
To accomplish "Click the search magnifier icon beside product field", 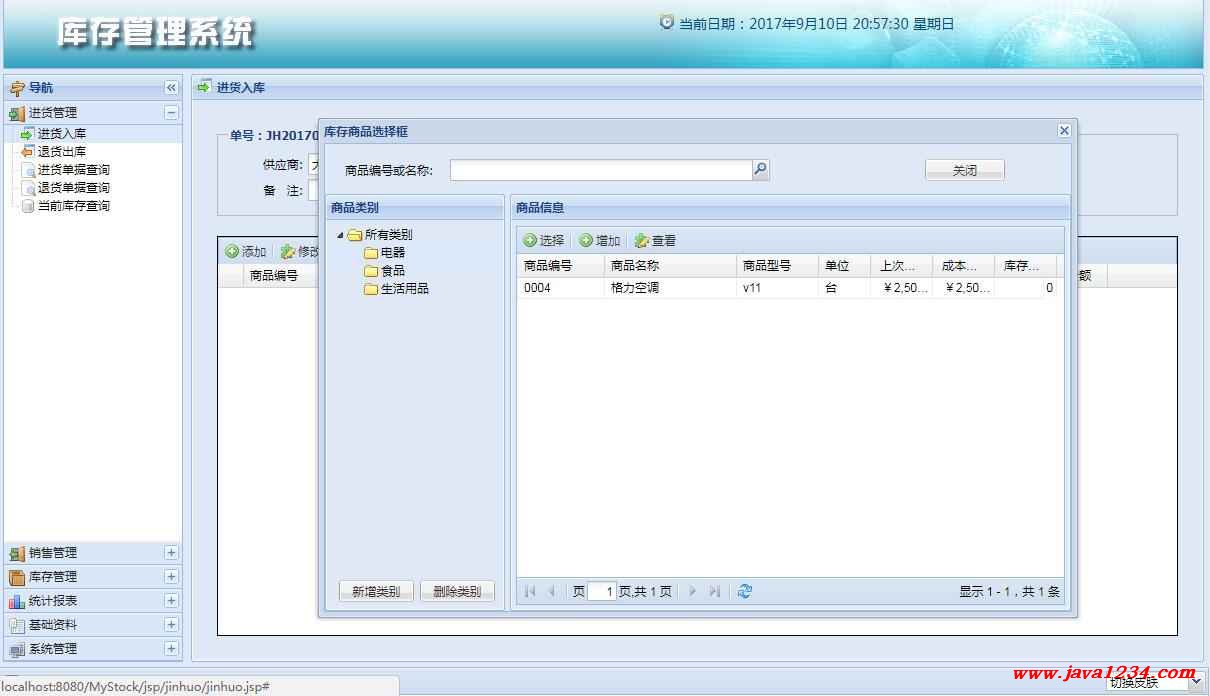I will click(760, 170).
